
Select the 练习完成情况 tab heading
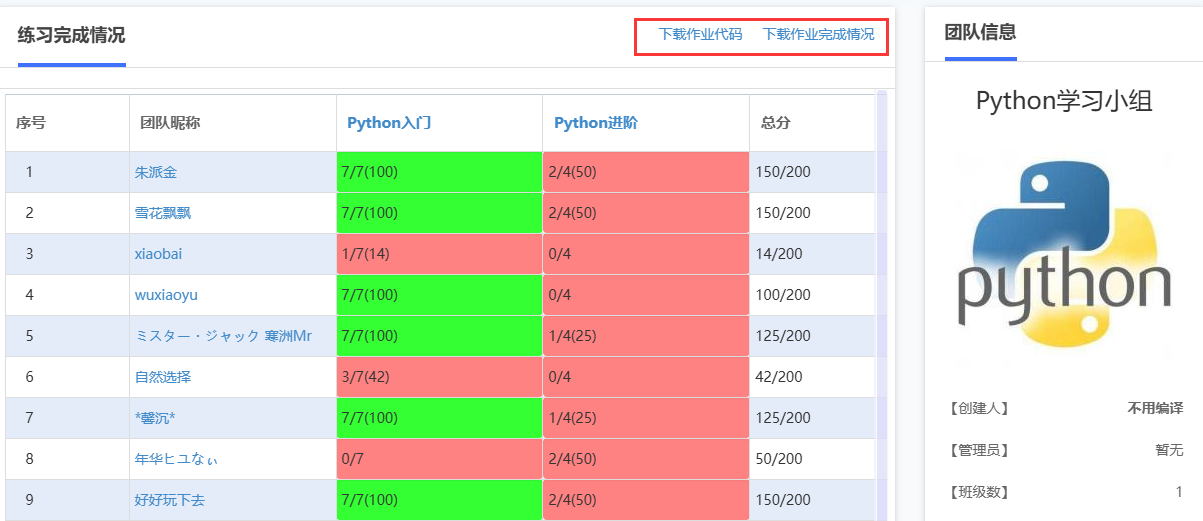71,35
